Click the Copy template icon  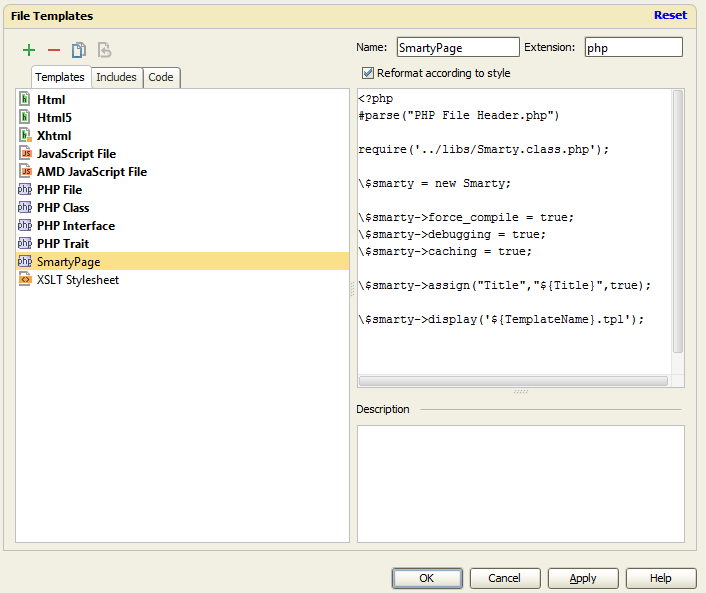[79, 50]
